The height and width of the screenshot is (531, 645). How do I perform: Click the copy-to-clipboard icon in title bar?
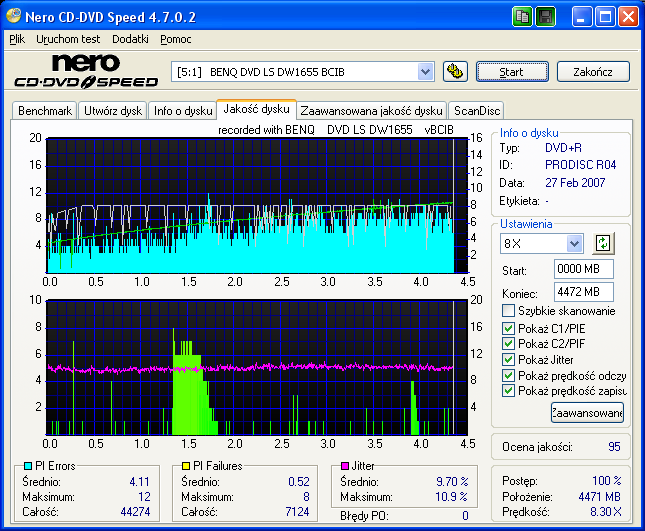[x=522, y=17]
